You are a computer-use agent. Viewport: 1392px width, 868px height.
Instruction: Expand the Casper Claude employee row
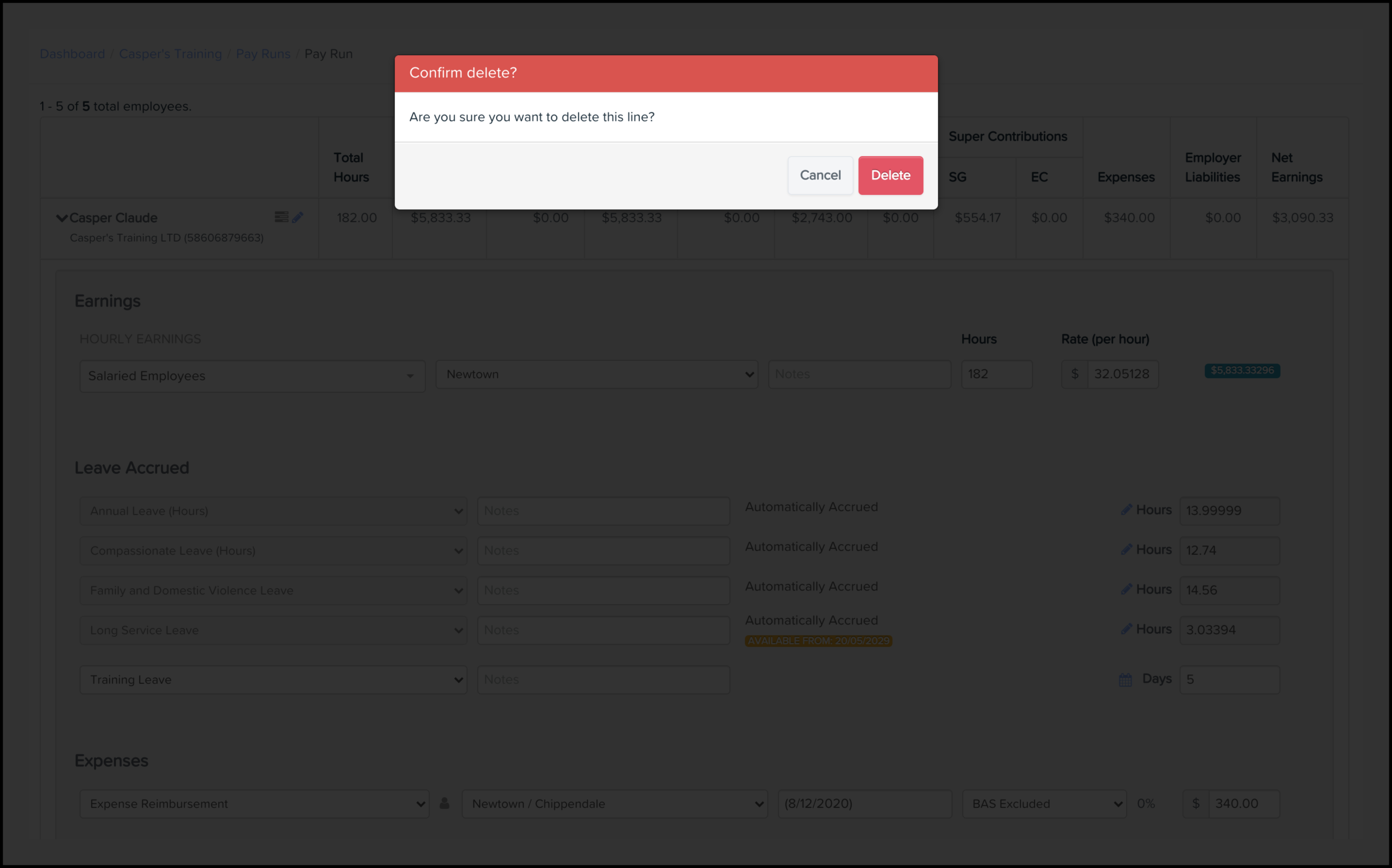pyautogui.click(x=62, y=218)
